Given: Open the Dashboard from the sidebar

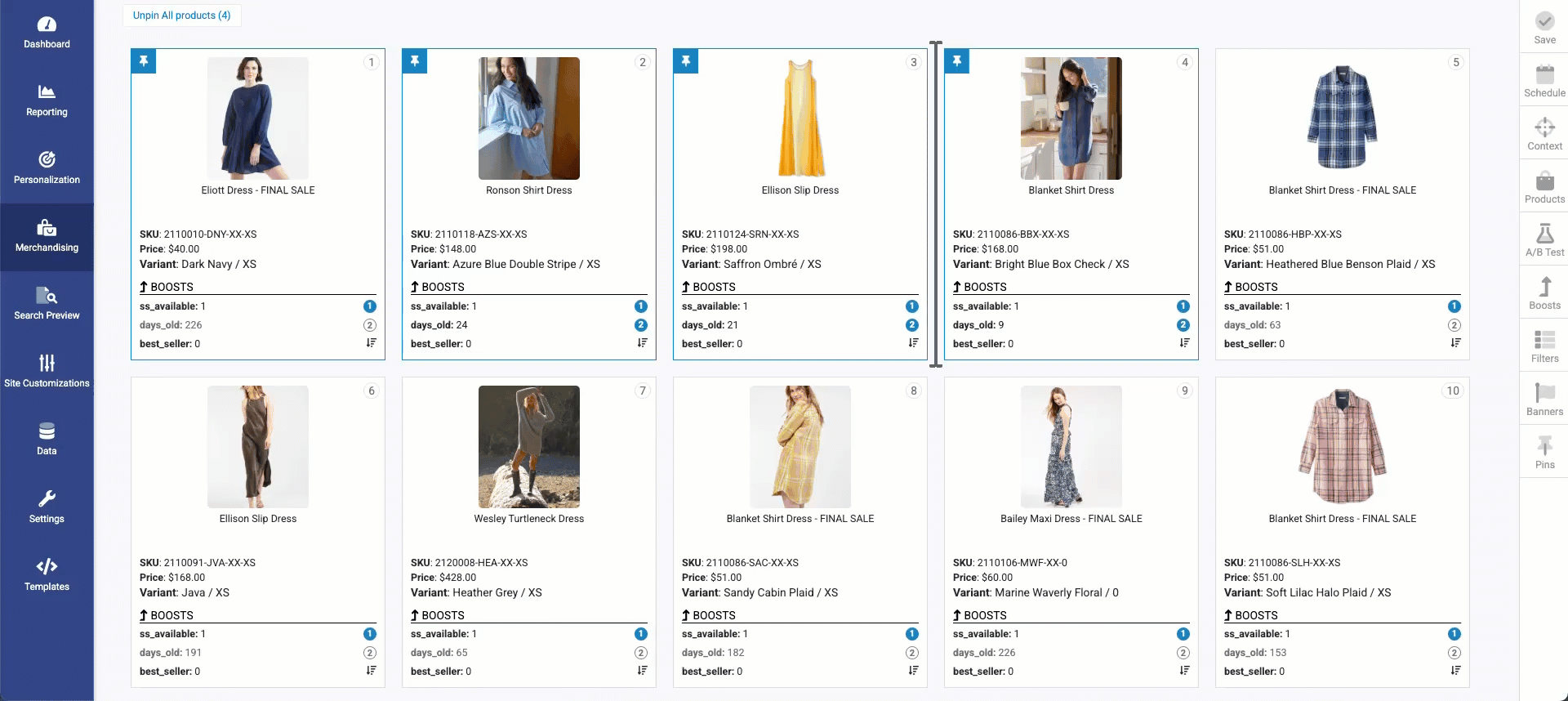Looking at the screenshot, I should [47, 33].
